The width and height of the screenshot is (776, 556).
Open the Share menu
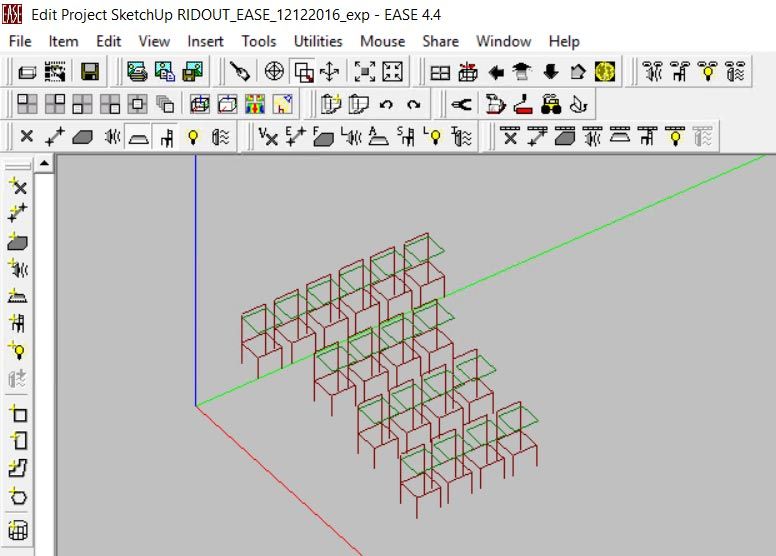pos(440,41)
